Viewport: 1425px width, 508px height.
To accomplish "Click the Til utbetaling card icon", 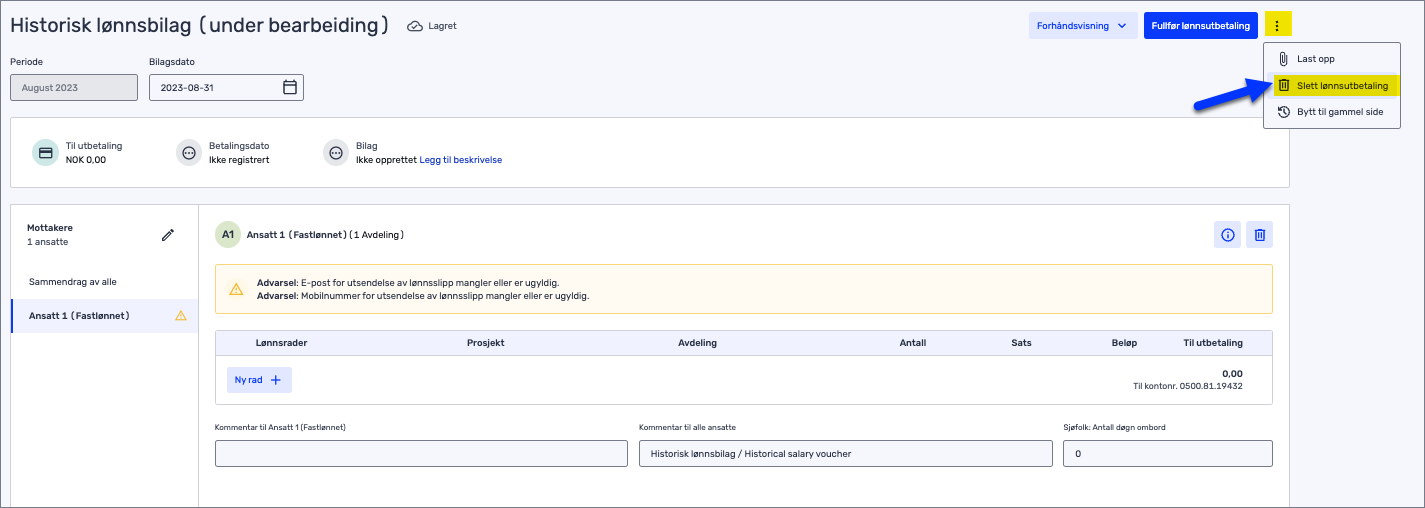I will pos(45,153).
